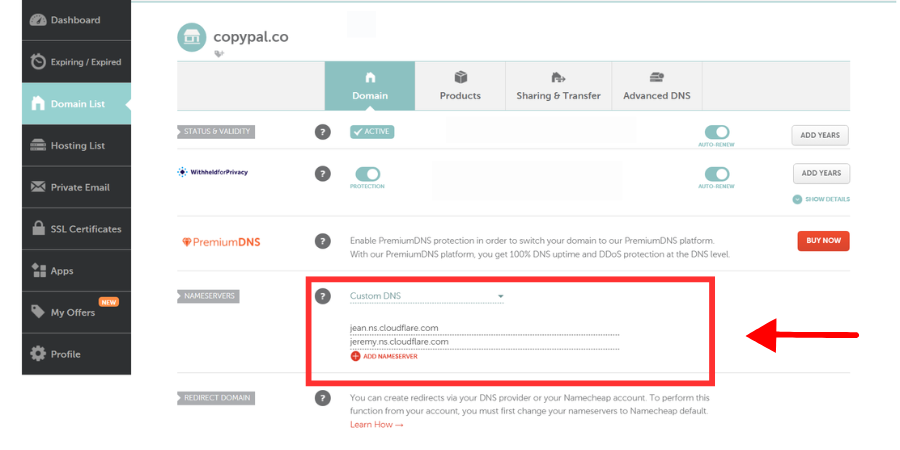Click the Profile gear icon
This screenshot has height=450, width=900.
(x=38, y=354)
